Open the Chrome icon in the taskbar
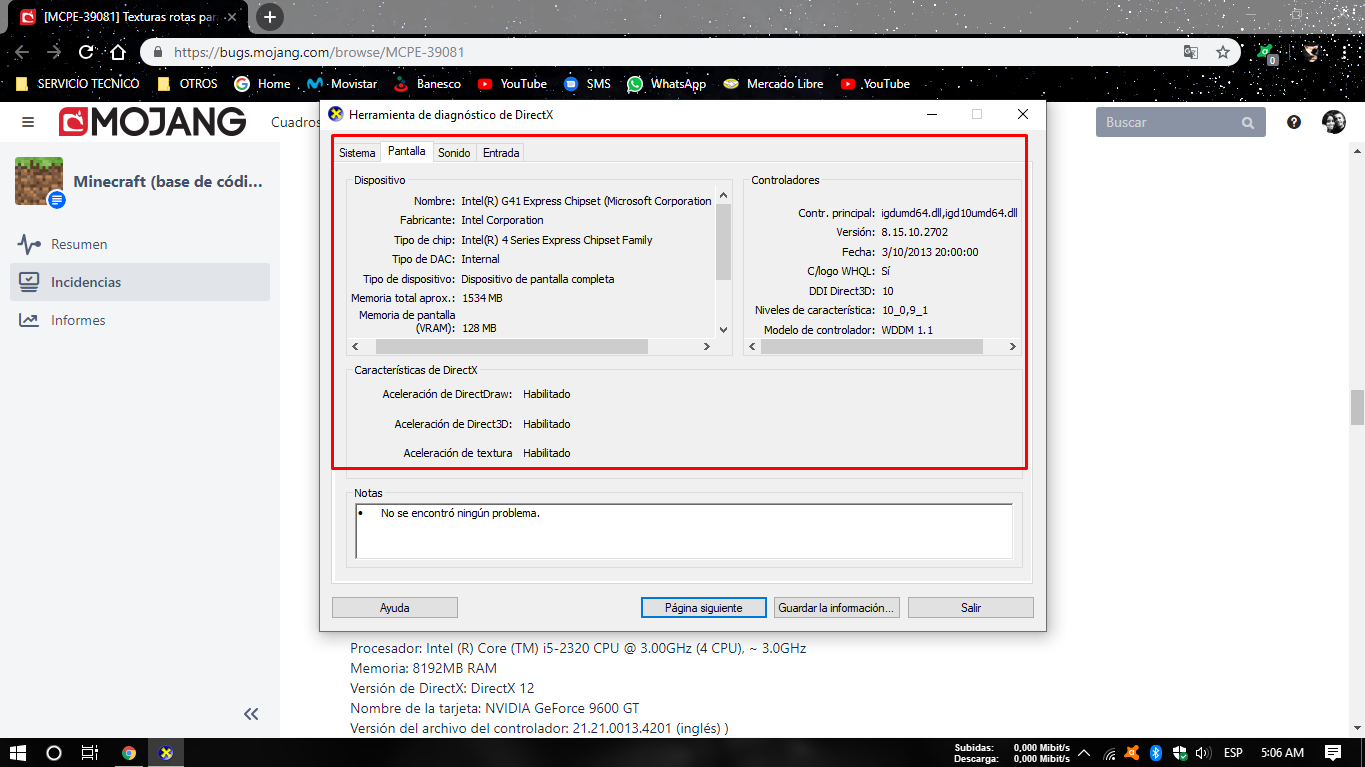Viewport: 1365px width, 767px height. 129,753
